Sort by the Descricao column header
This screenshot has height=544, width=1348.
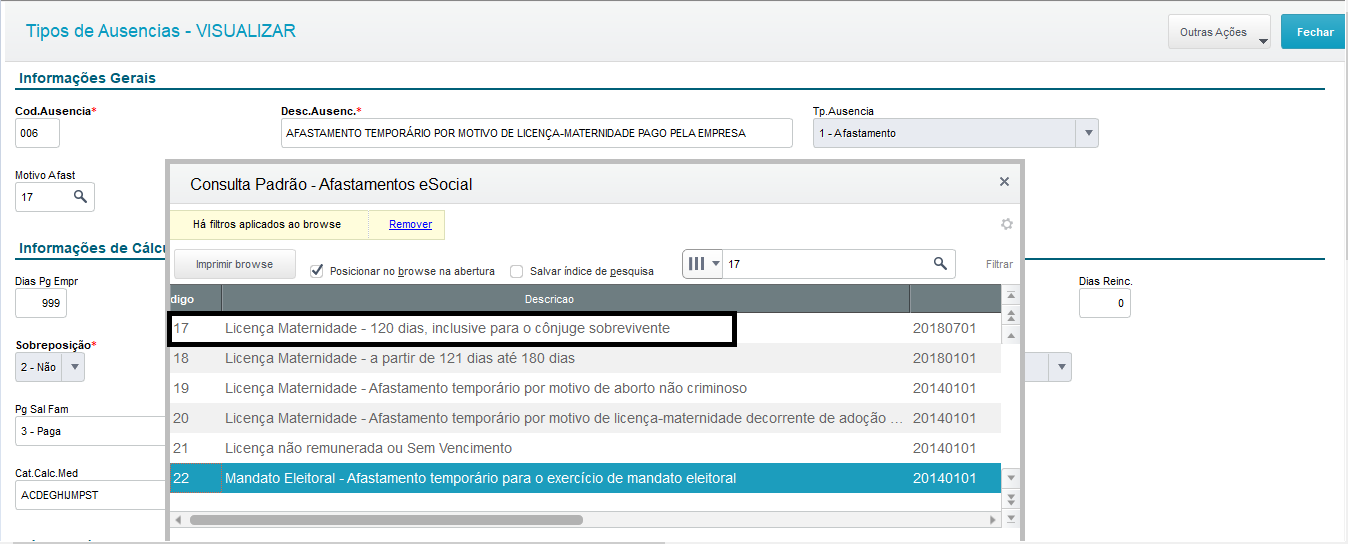tap(565, 299)
